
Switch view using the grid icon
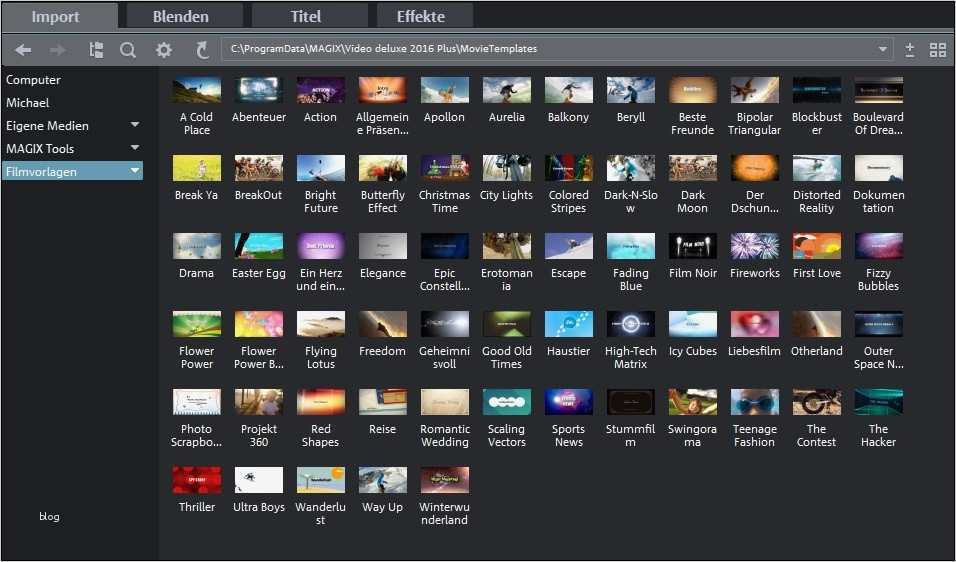pos(938,50)
